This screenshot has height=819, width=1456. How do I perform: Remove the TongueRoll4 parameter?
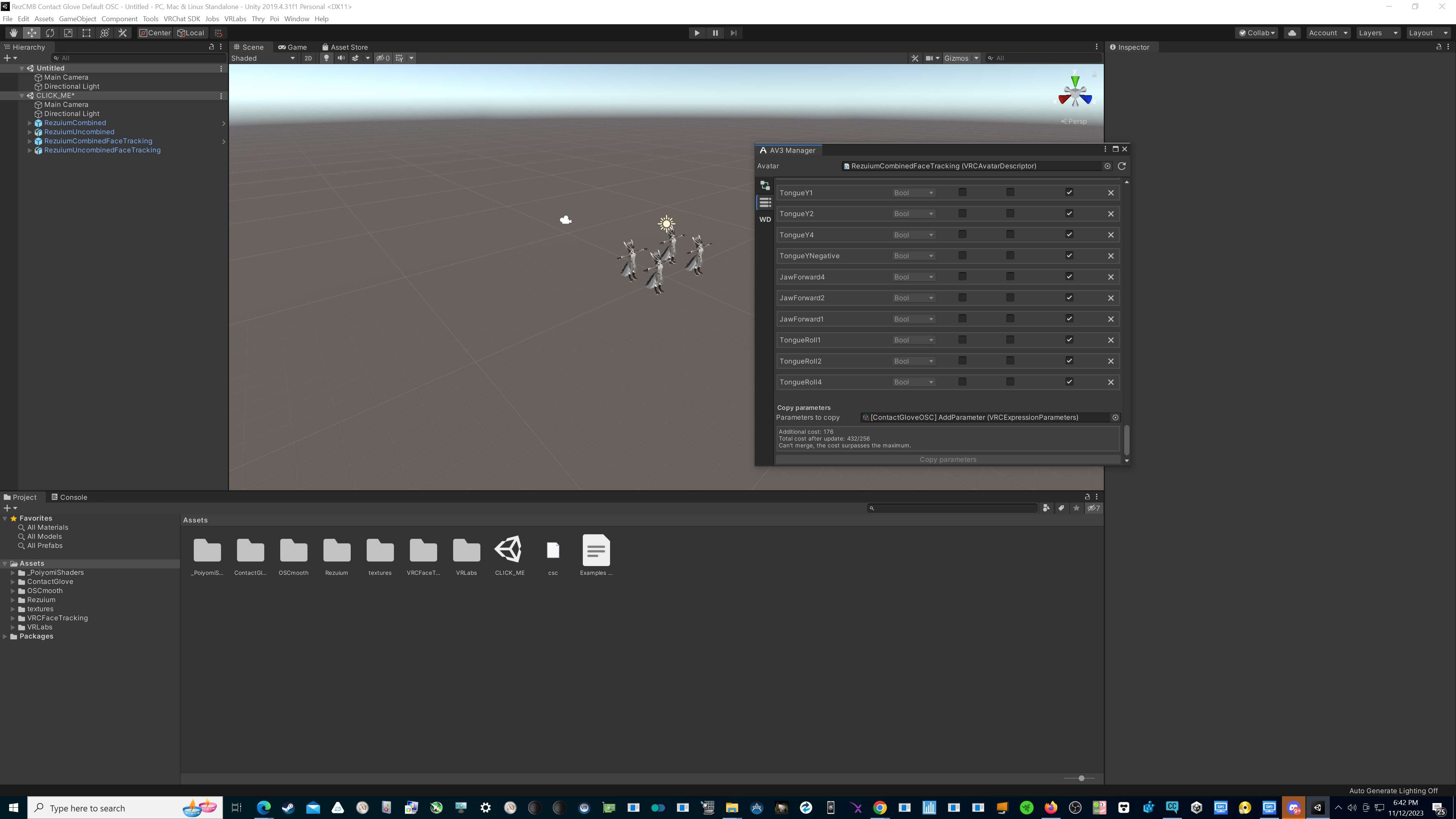point(1111,382)
